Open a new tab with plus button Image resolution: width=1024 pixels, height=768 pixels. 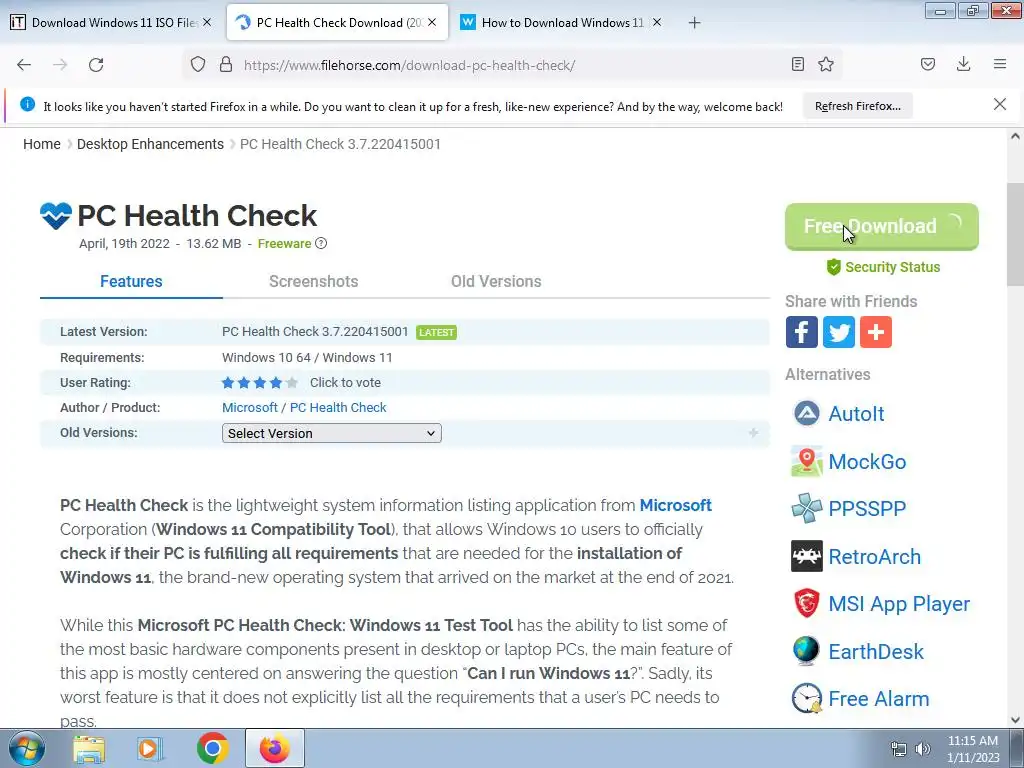pyautogui.click(x=694, y=23)
